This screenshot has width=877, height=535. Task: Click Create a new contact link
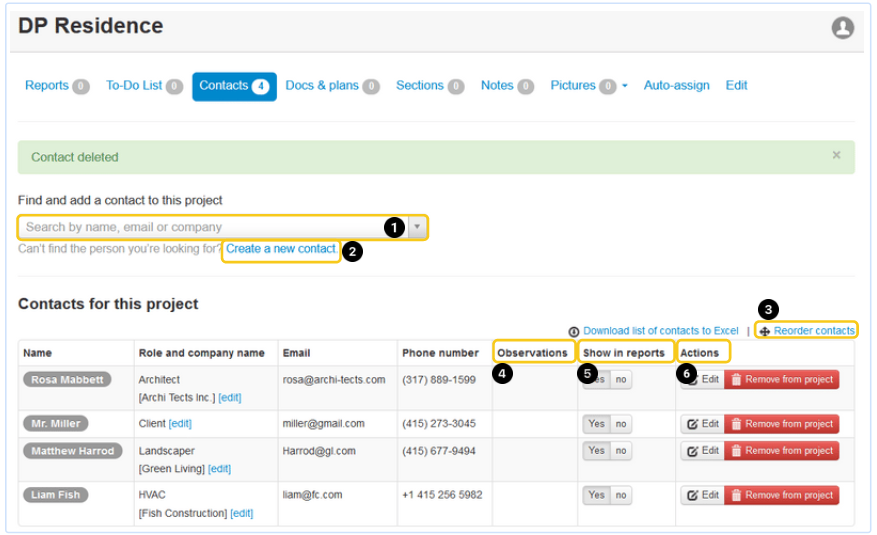point(280,249)
